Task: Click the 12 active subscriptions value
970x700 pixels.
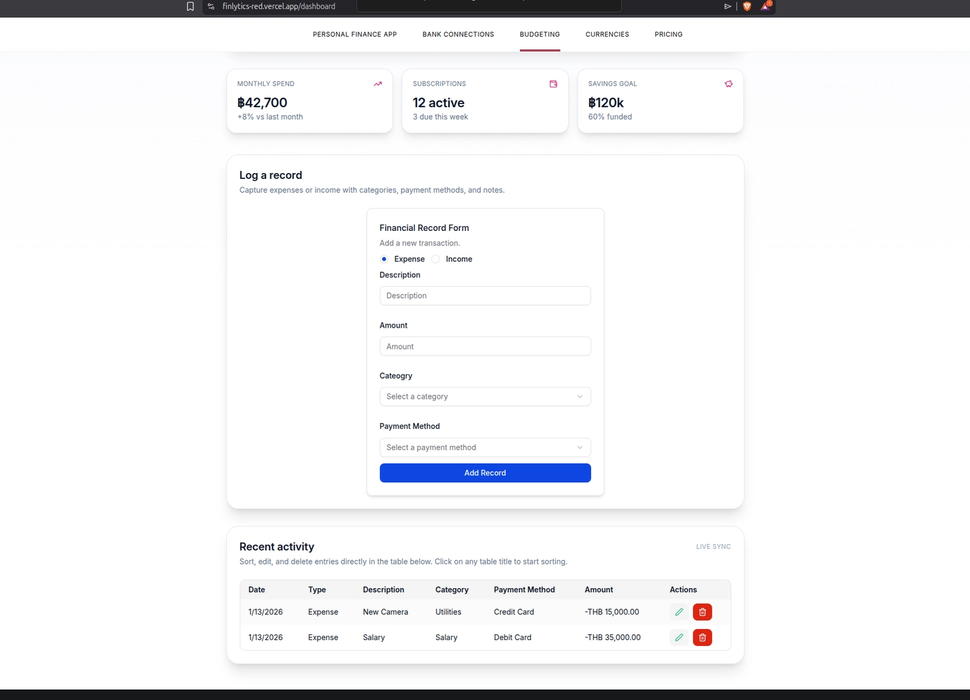Action: tap(439, 103)
